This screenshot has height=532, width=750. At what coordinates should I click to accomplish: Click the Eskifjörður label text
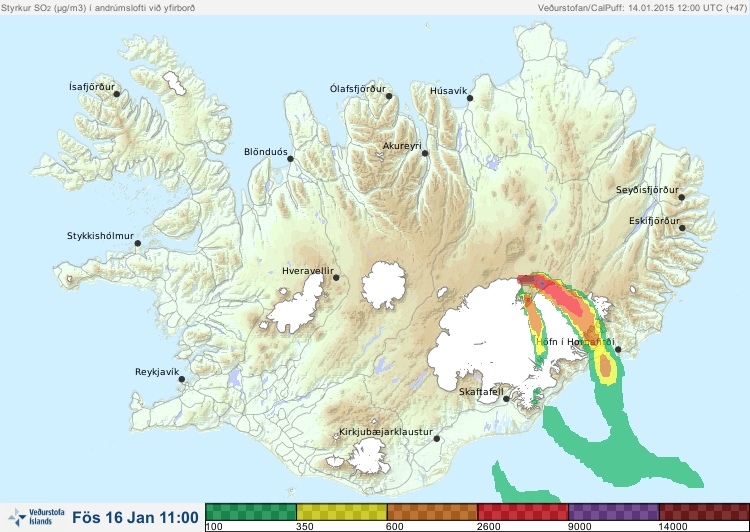(654, 221)
